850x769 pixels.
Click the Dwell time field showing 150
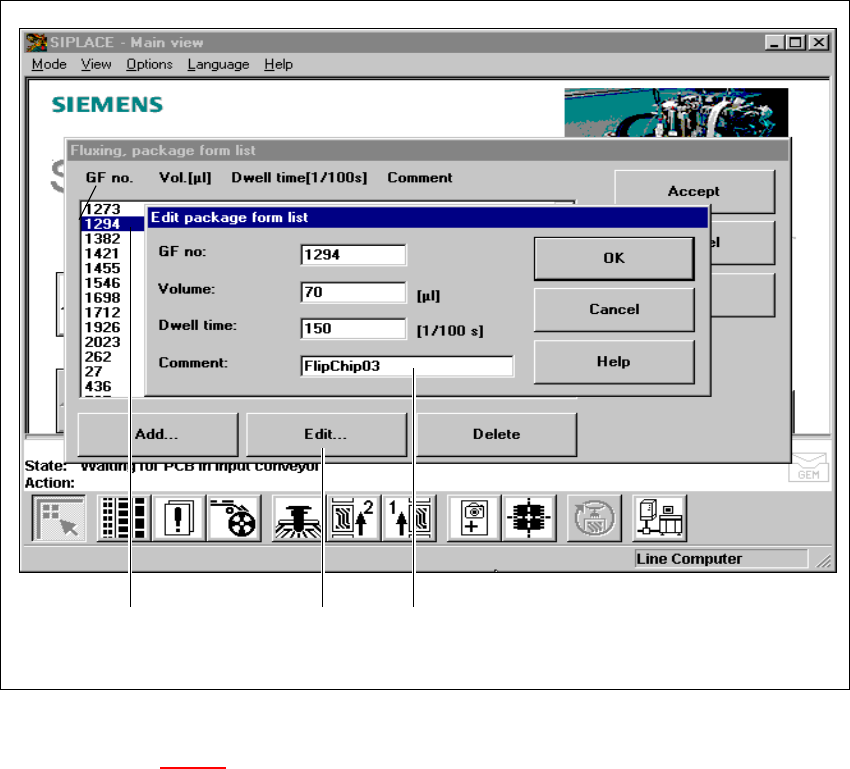[x=353, y=328]
